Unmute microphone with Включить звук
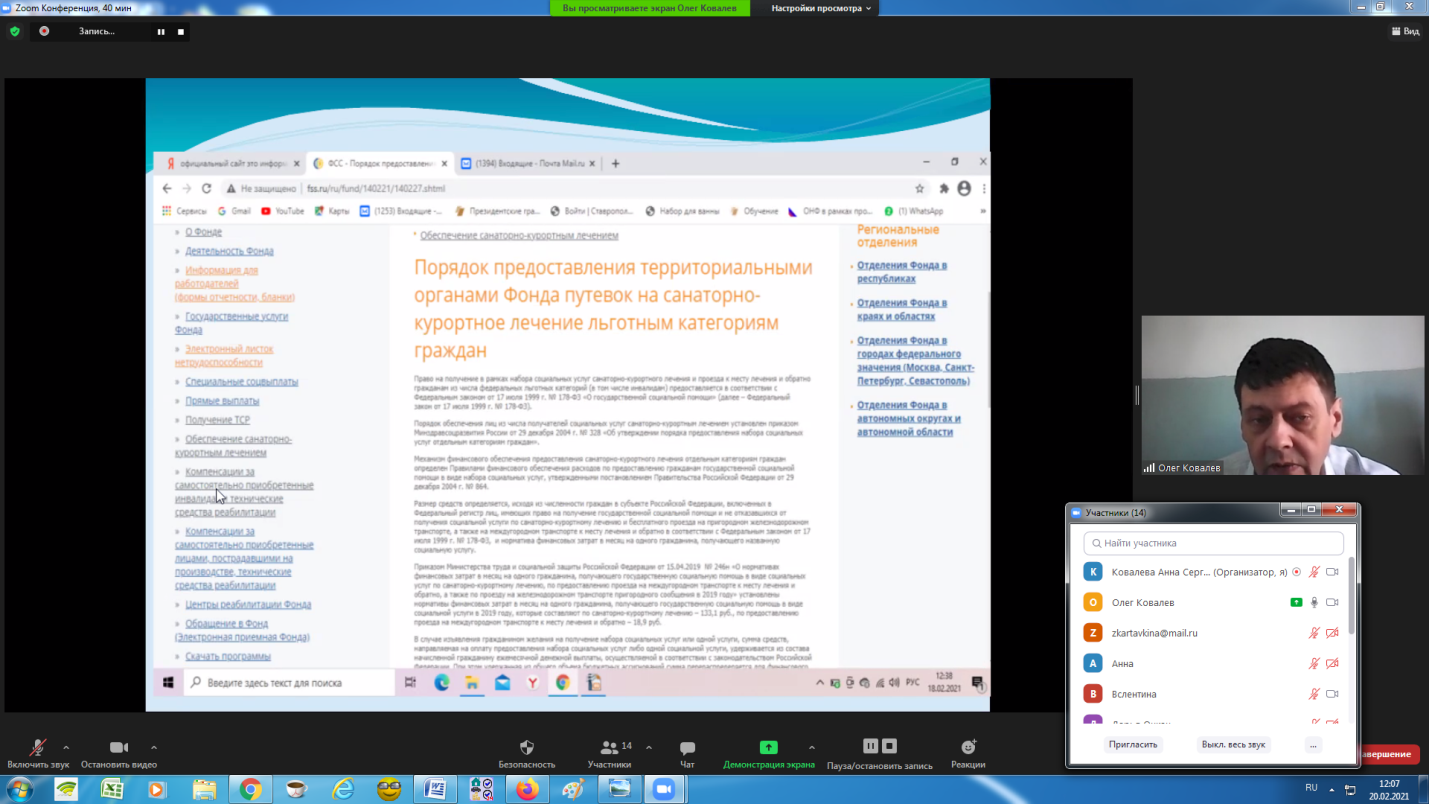 (x=38, y=748)
